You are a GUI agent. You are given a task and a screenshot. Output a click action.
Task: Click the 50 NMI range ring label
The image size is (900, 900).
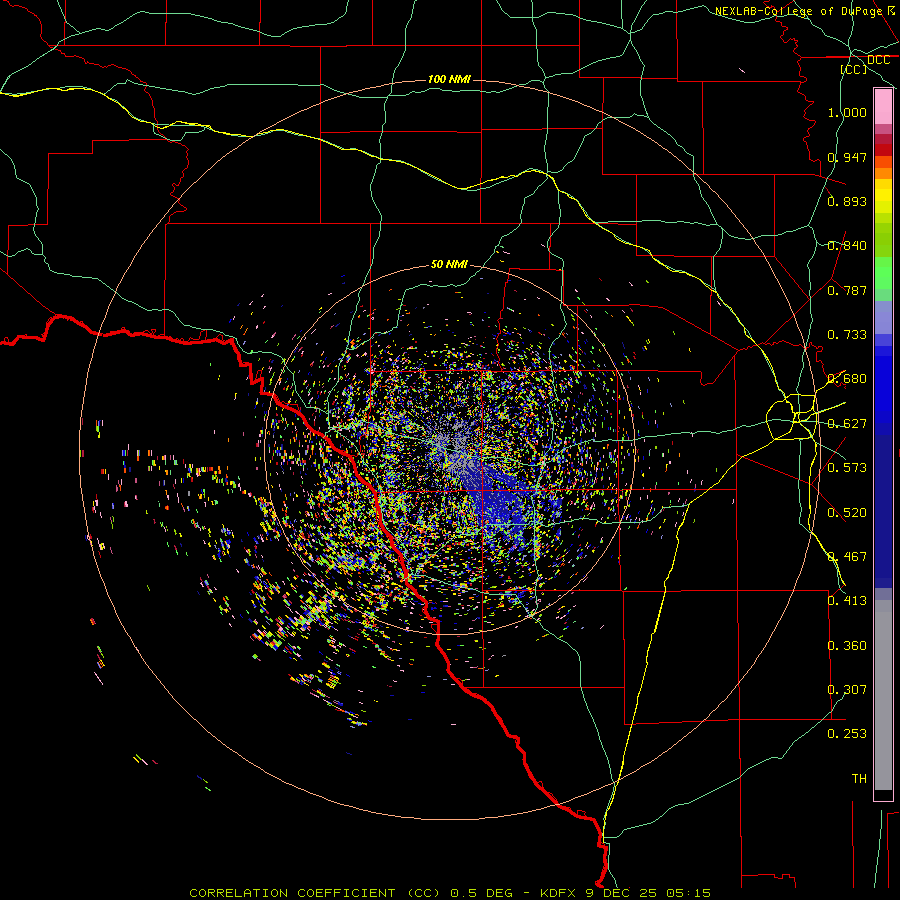point(449,265)
